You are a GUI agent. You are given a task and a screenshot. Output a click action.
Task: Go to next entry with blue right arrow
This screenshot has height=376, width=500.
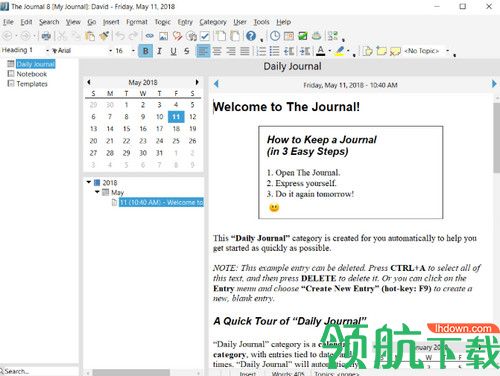494,84
